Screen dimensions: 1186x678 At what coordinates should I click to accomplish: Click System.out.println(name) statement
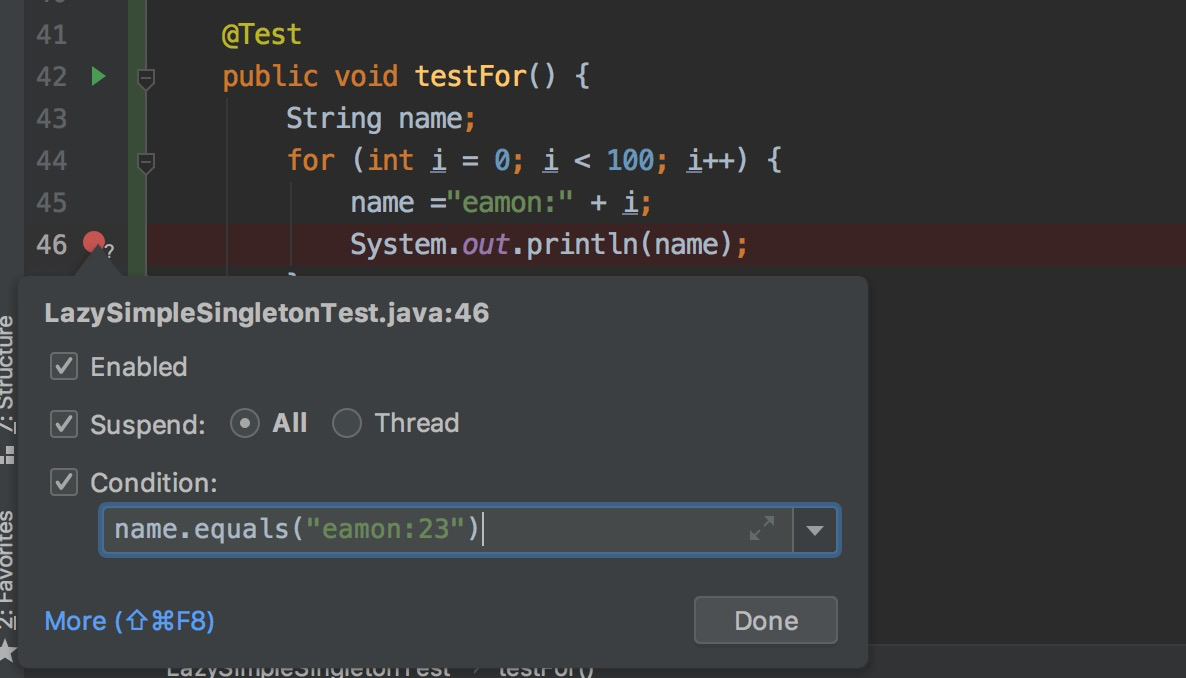pyautogui.click(x=549, y=244)
